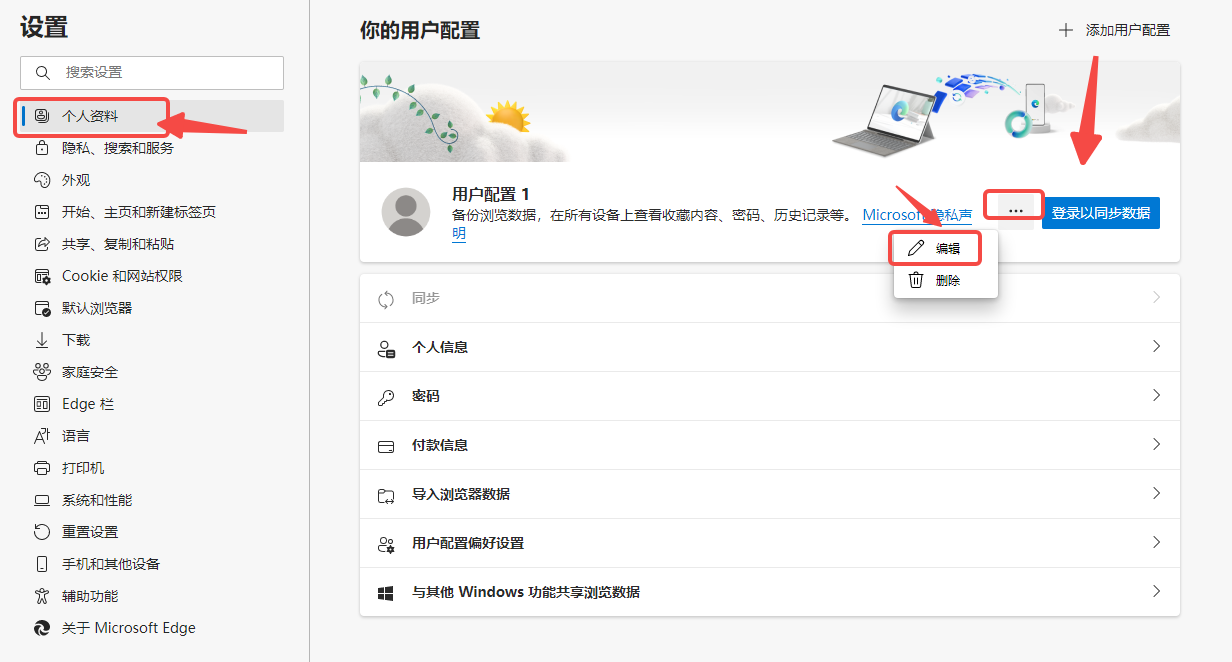Expand the 付款信息 row chevron
Screen dimensions: 1232x662
[x=1156, y=445]
